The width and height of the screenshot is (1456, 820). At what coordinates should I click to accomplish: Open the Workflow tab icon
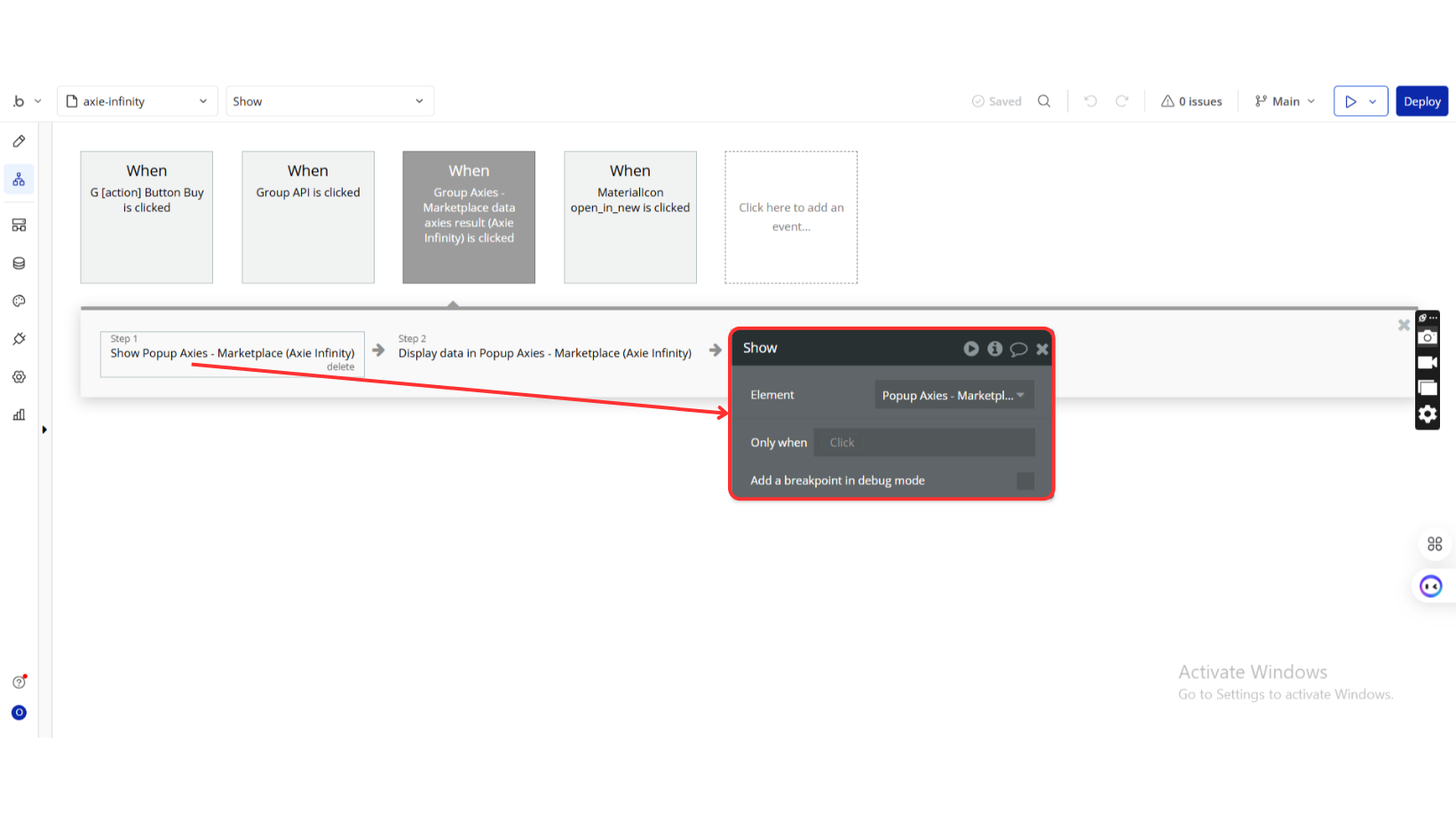point(19,179)
